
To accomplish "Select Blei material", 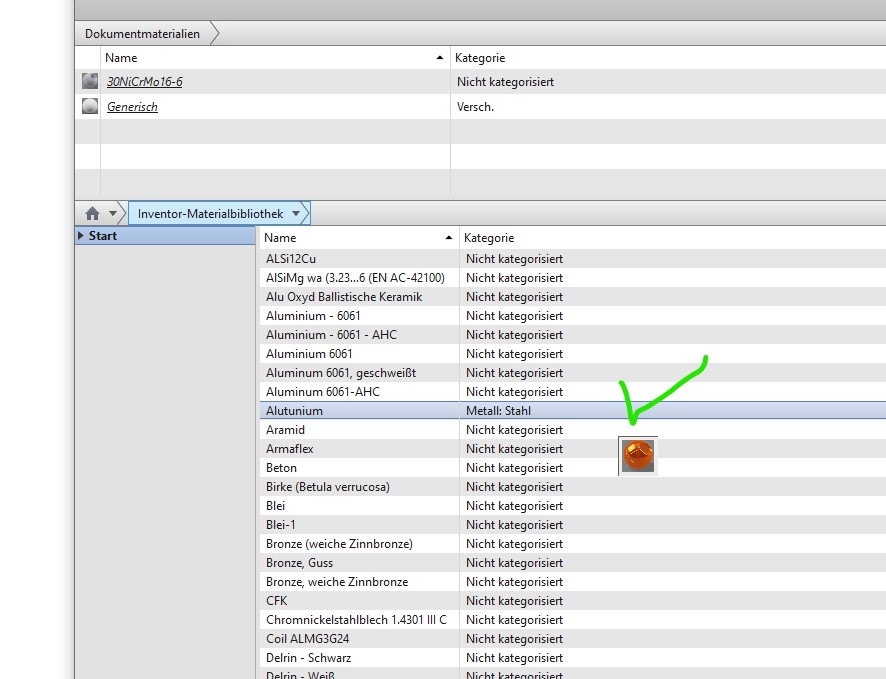I will coord(275,506).
